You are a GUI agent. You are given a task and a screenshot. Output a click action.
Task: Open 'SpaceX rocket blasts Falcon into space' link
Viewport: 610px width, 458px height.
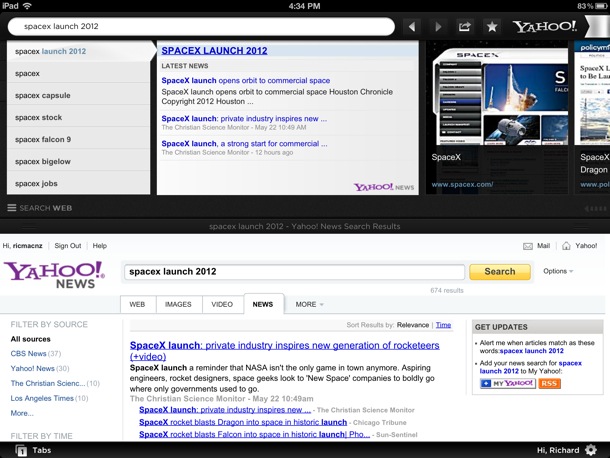pos(254,434)
